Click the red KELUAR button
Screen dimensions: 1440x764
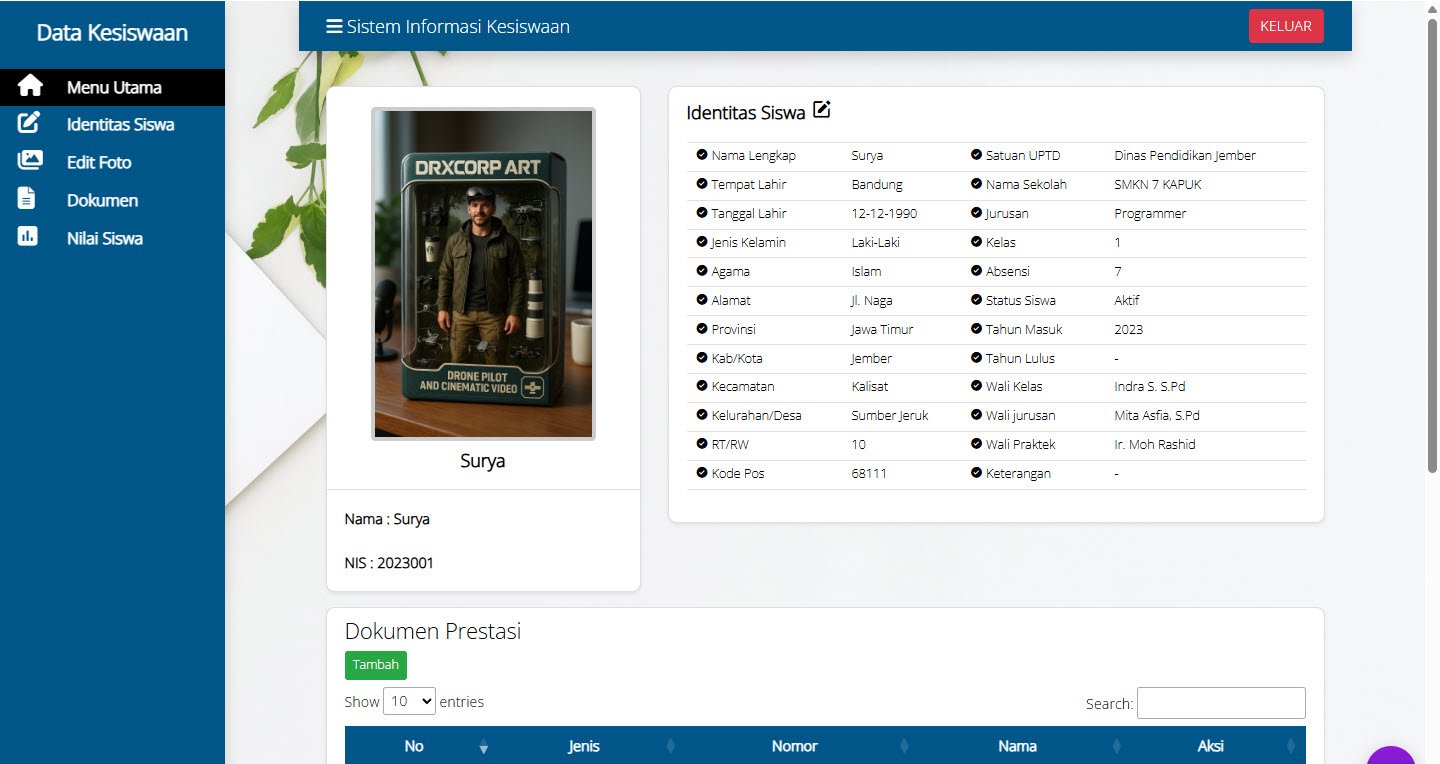click(1286, 26)
